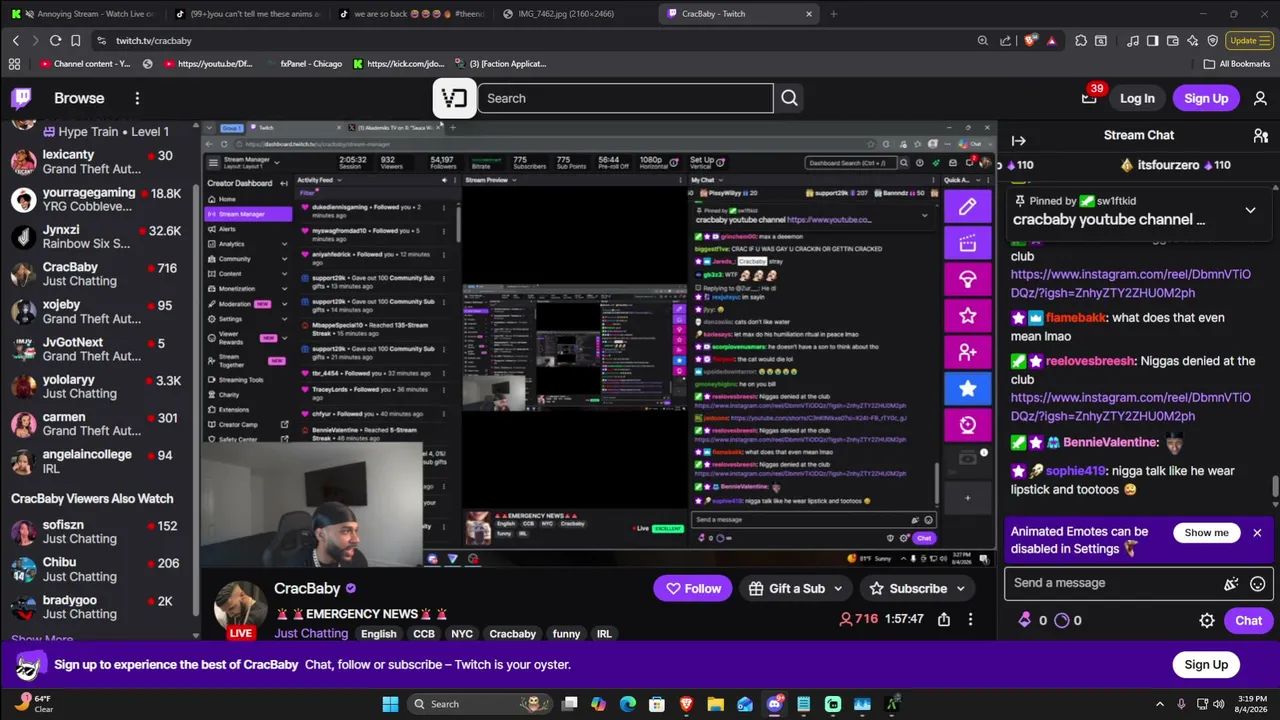The height and width of the screenshot is (720, 1280).
Task: Send message with the Chat button
Action: (x=1248, y=621)
